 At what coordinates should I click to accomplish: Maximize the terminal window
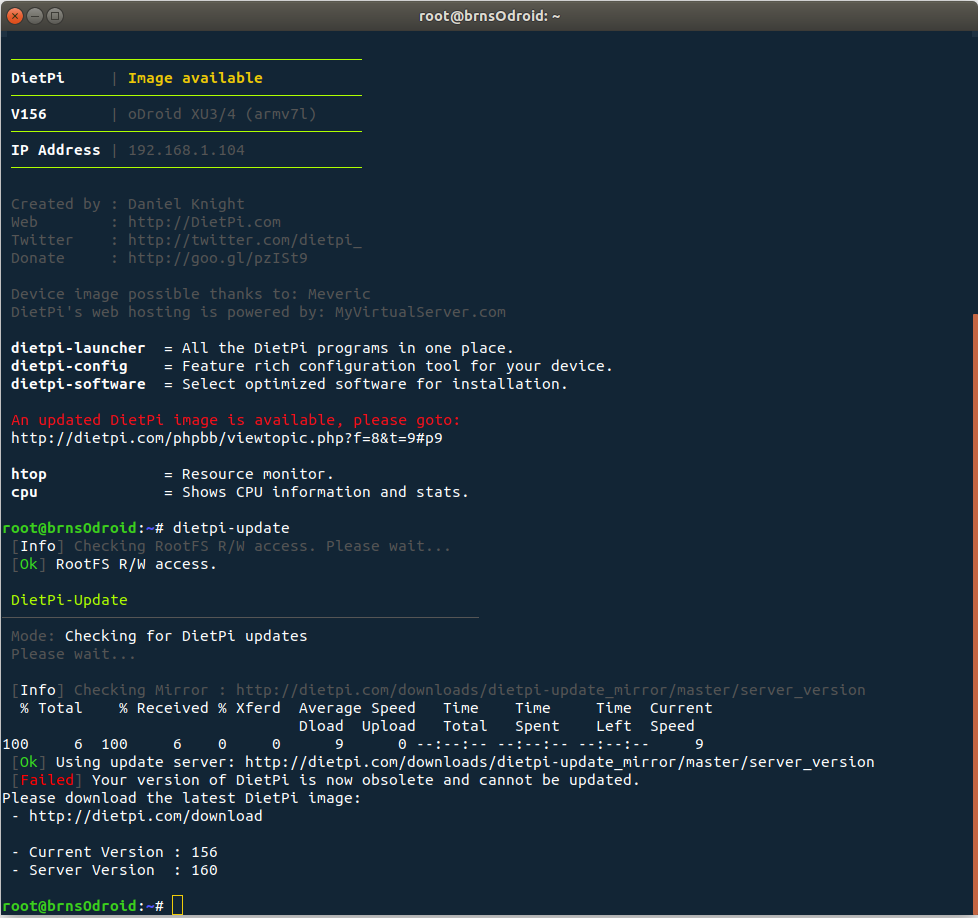tap(55, 16)
